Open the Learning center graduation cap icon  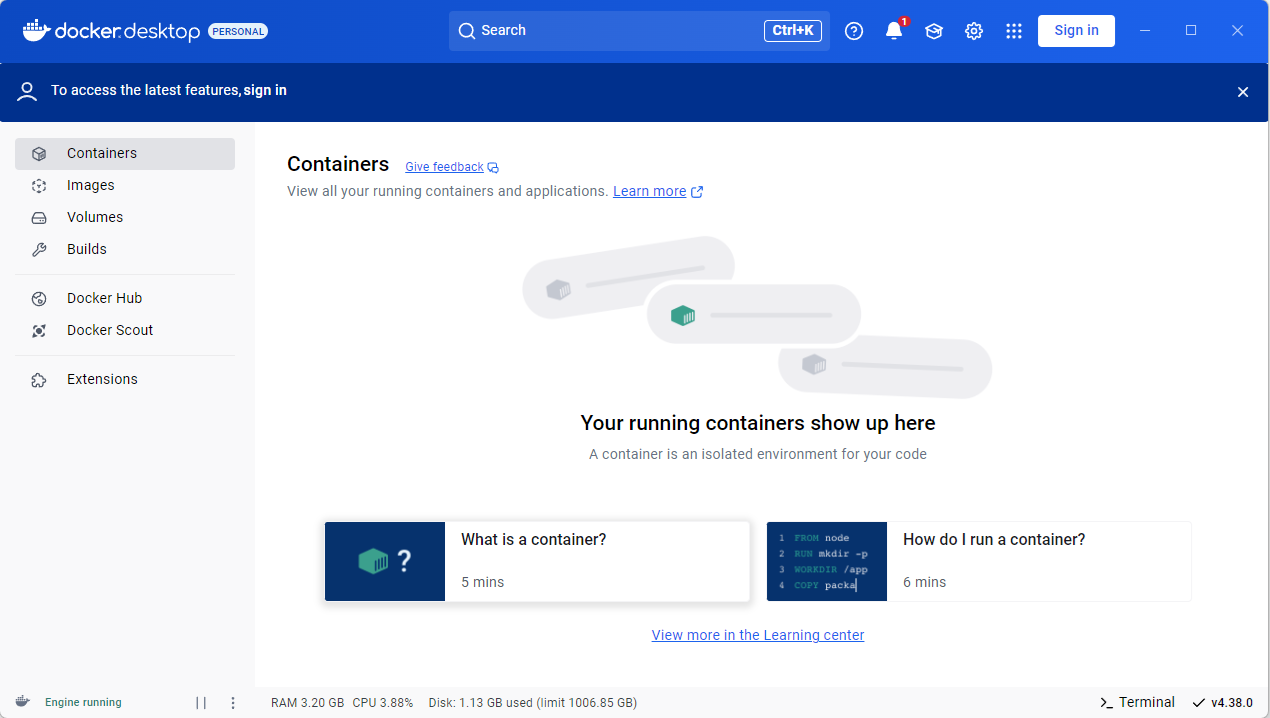933,31
